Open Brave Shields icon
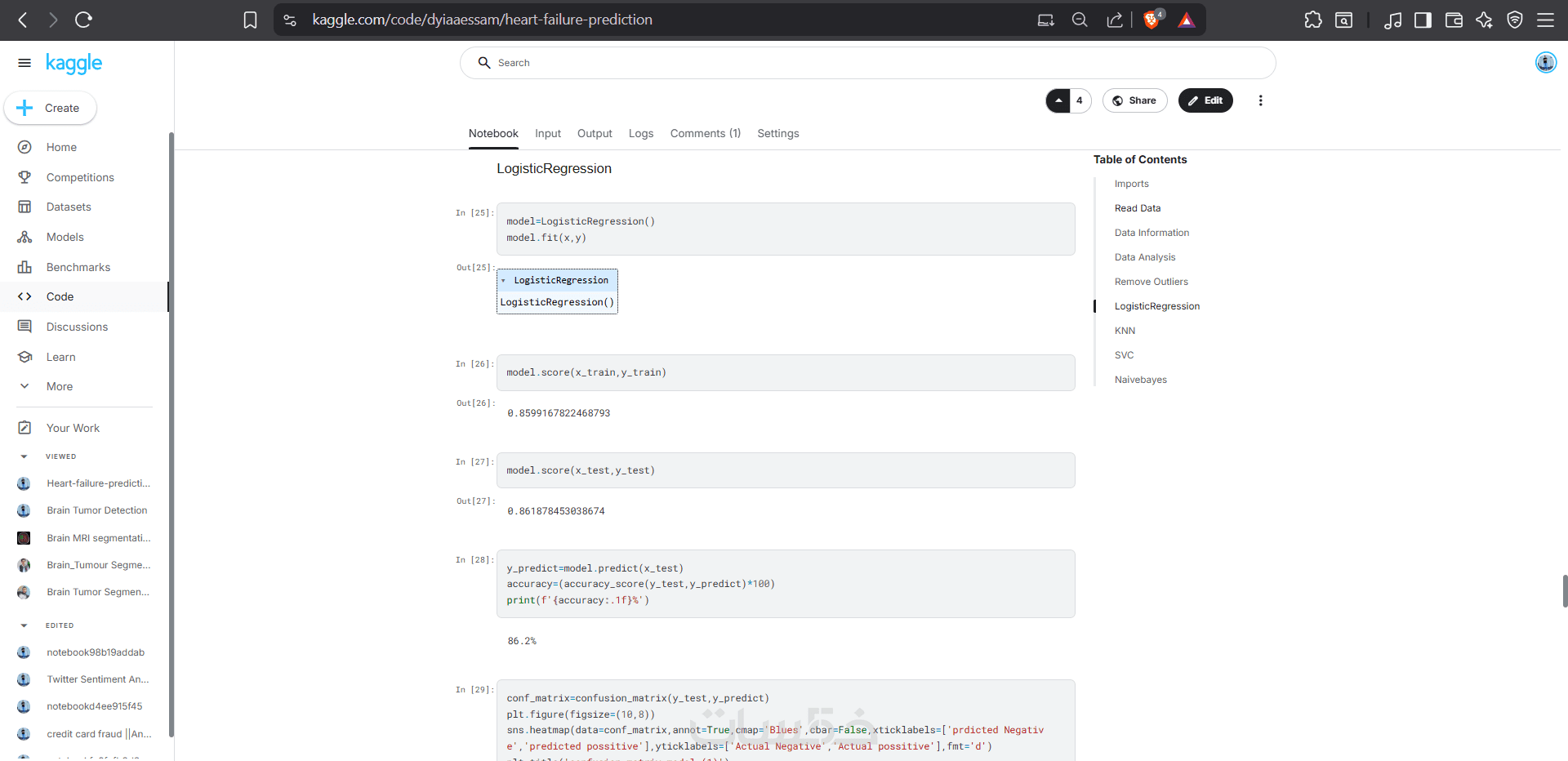 [x=1151, y=20]
